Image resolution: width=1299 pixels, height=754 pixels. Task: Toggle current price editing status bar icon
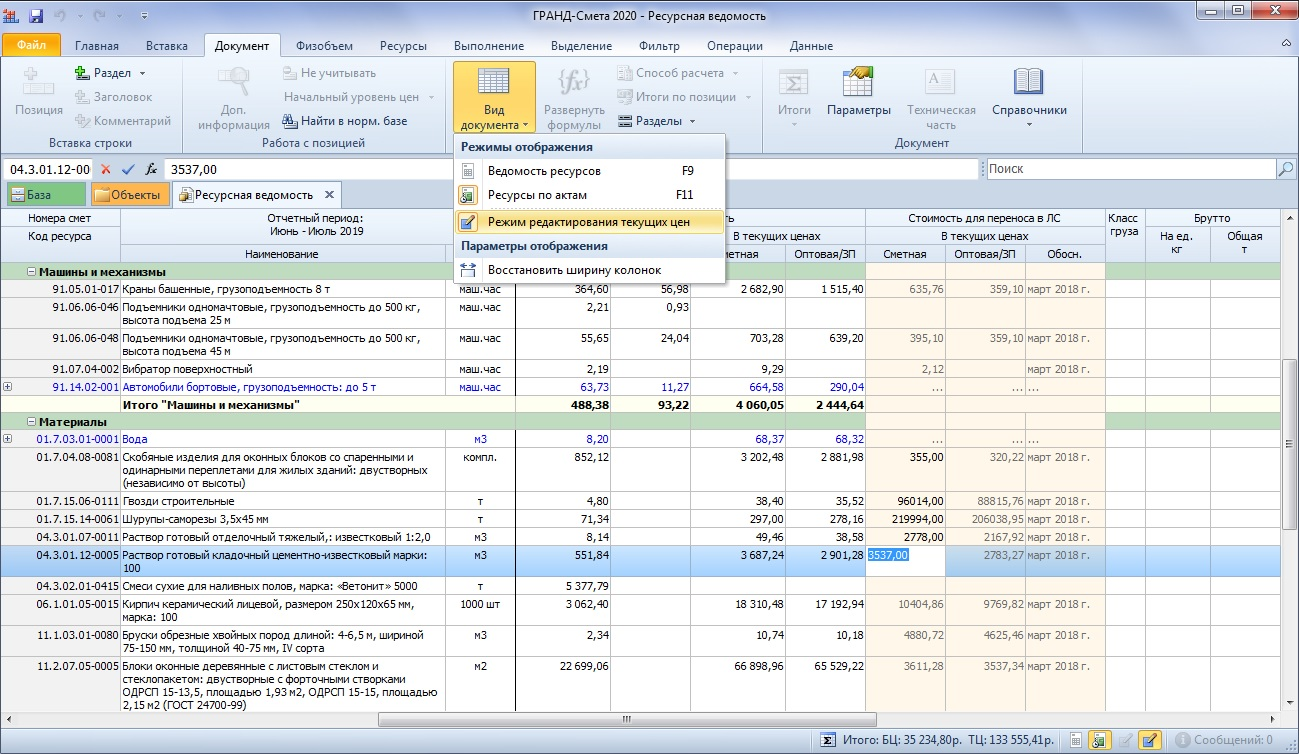click(1149, 741)
